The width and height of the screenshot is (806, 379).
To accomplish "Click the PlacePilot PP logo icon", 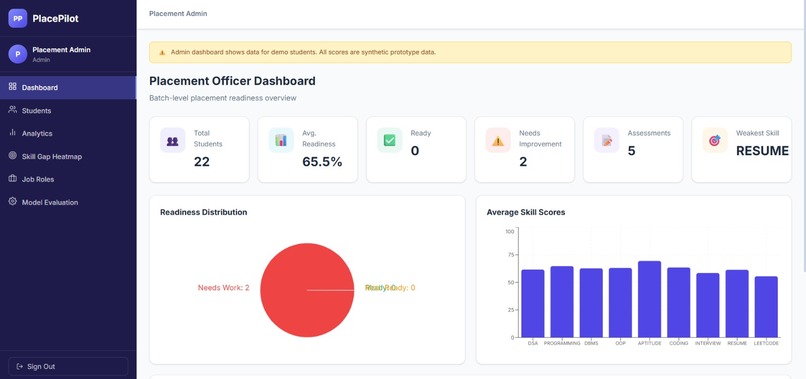I will (x=17, y=19).
